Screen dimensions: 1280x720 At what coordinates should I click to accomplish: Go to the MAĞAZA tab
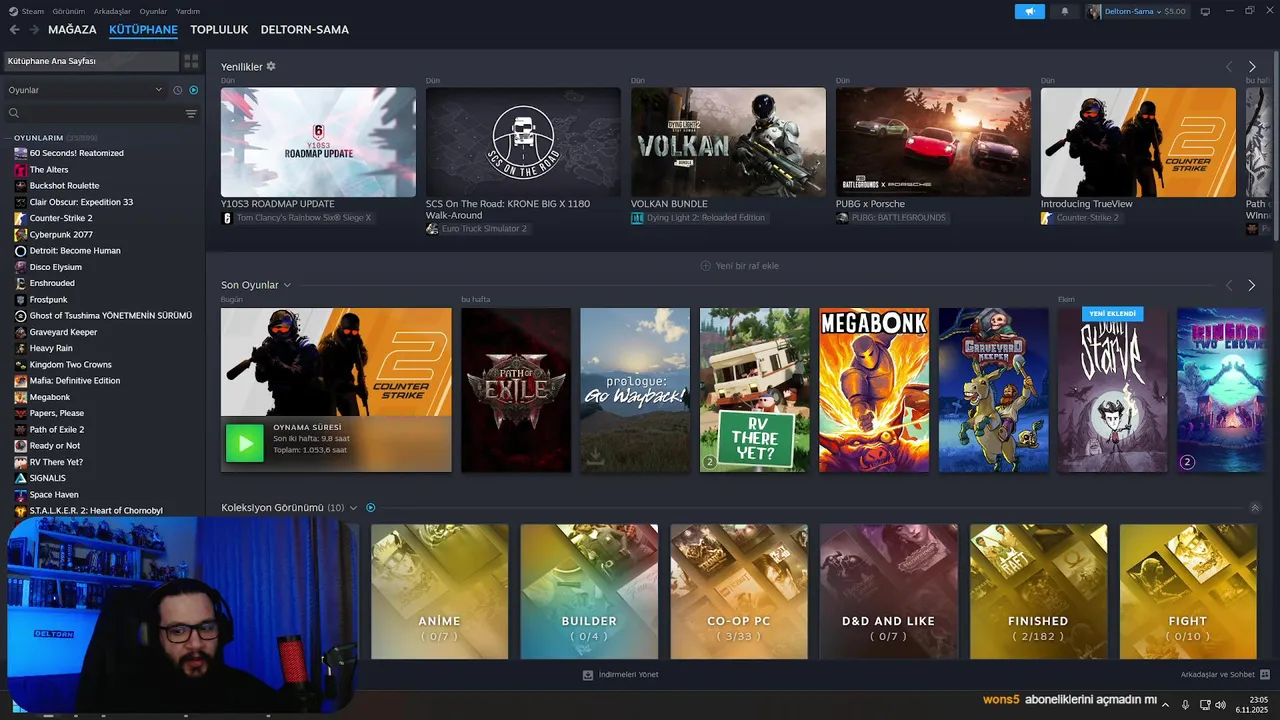pos(72,30)
